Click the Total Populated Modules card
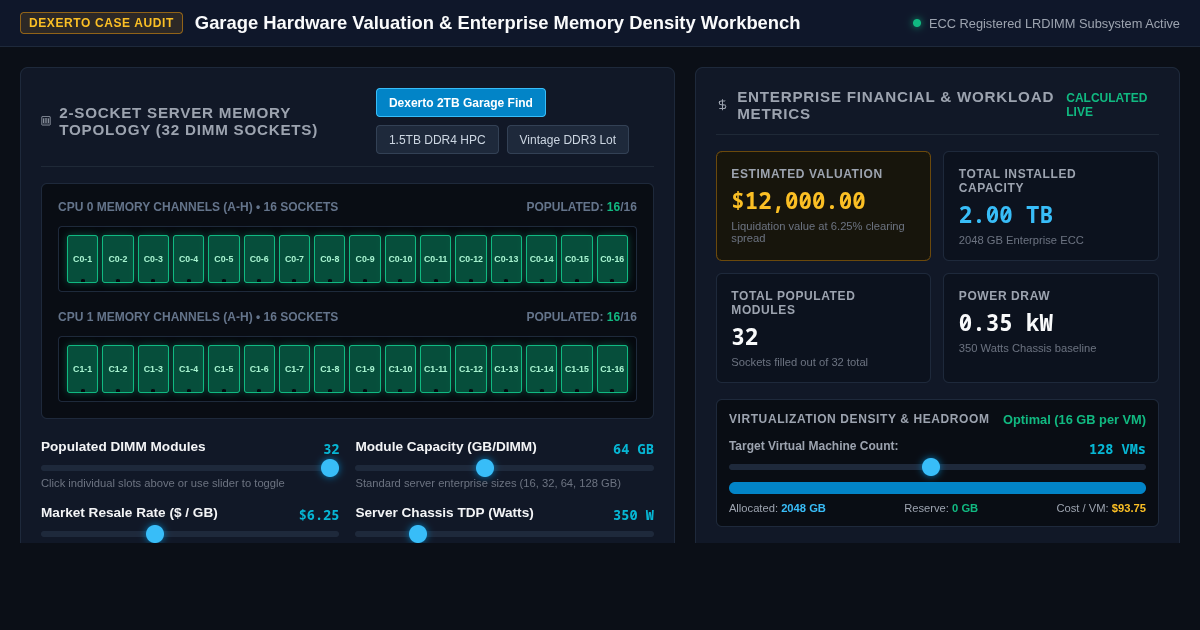This screenshot has width=1200, height=630. (823, 328)
